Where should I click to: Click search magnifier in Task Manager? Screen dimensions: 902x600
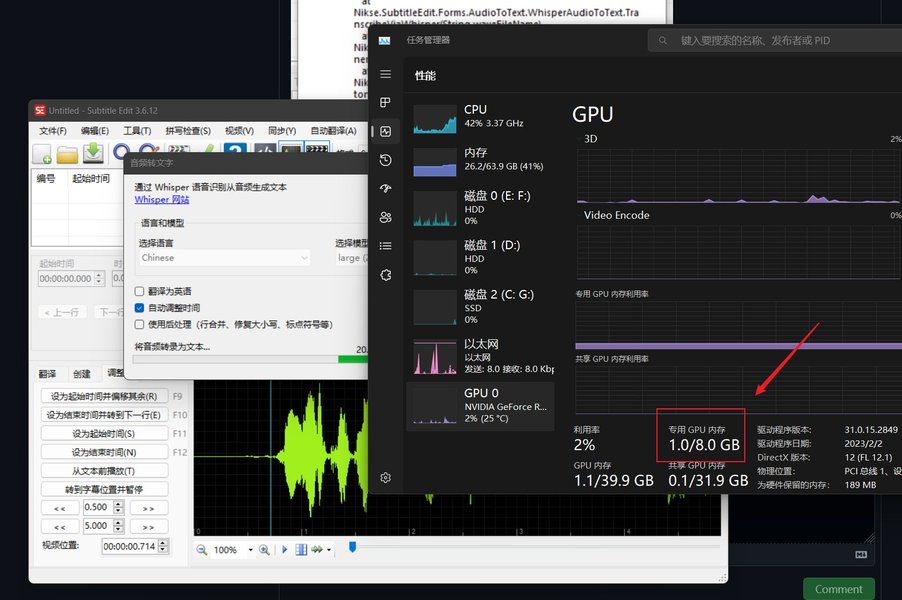pos(663,40)
